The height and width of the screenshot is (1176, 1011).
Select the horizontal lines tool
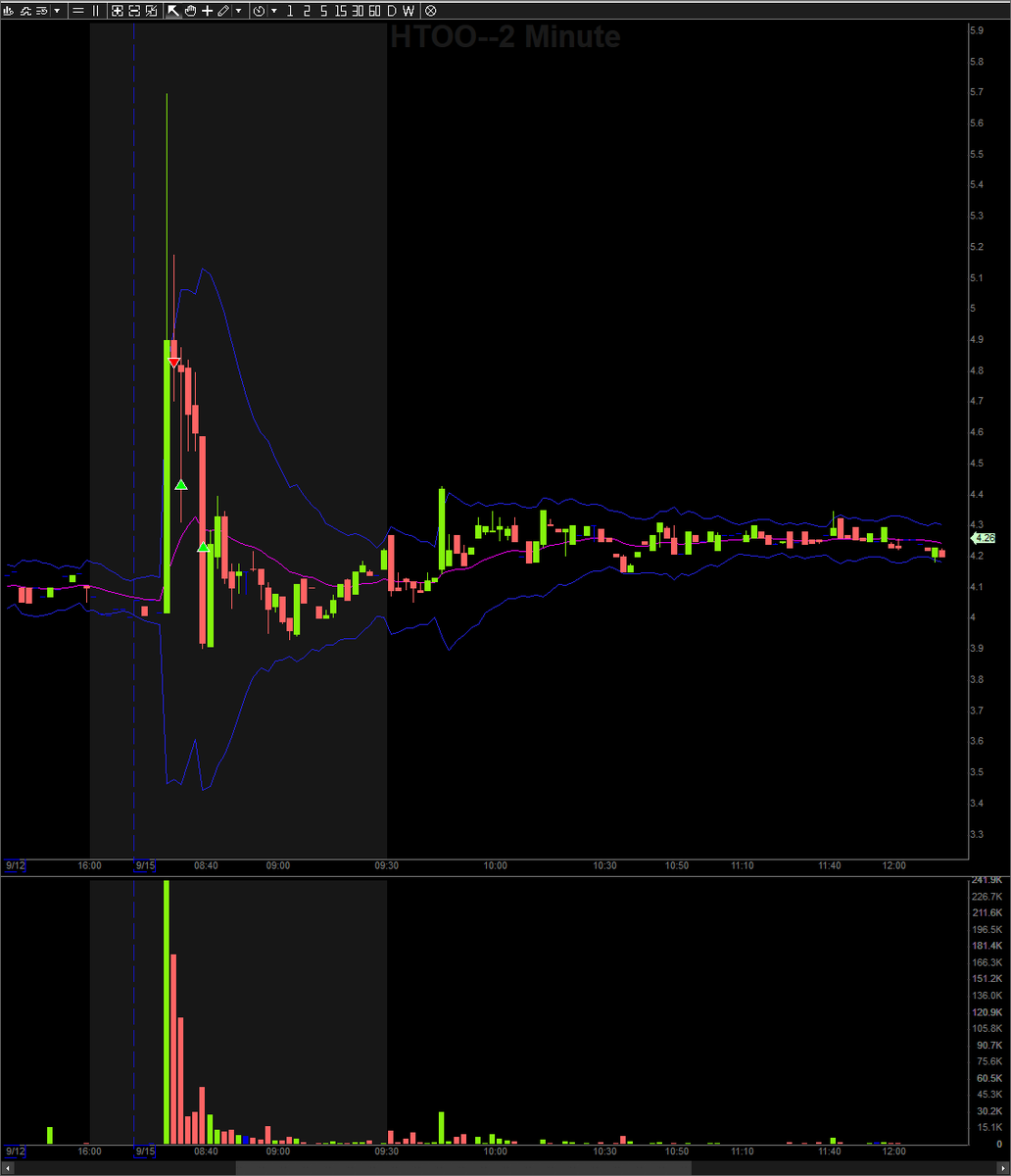[x=77, y=11]
